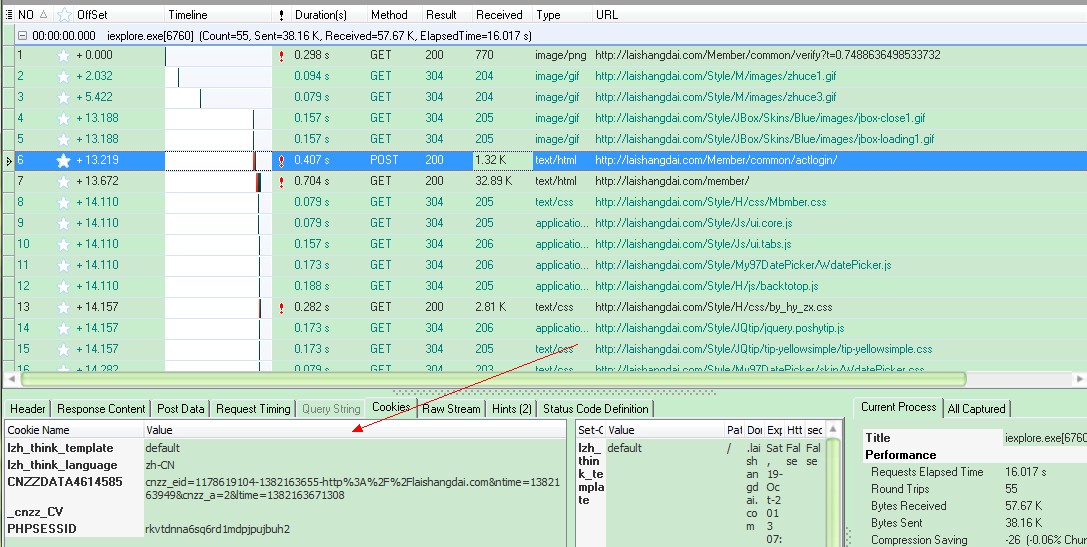Open the column chooser icon beside NO
The width and height of the screenshot is (1087, 547).
(8, 15)
